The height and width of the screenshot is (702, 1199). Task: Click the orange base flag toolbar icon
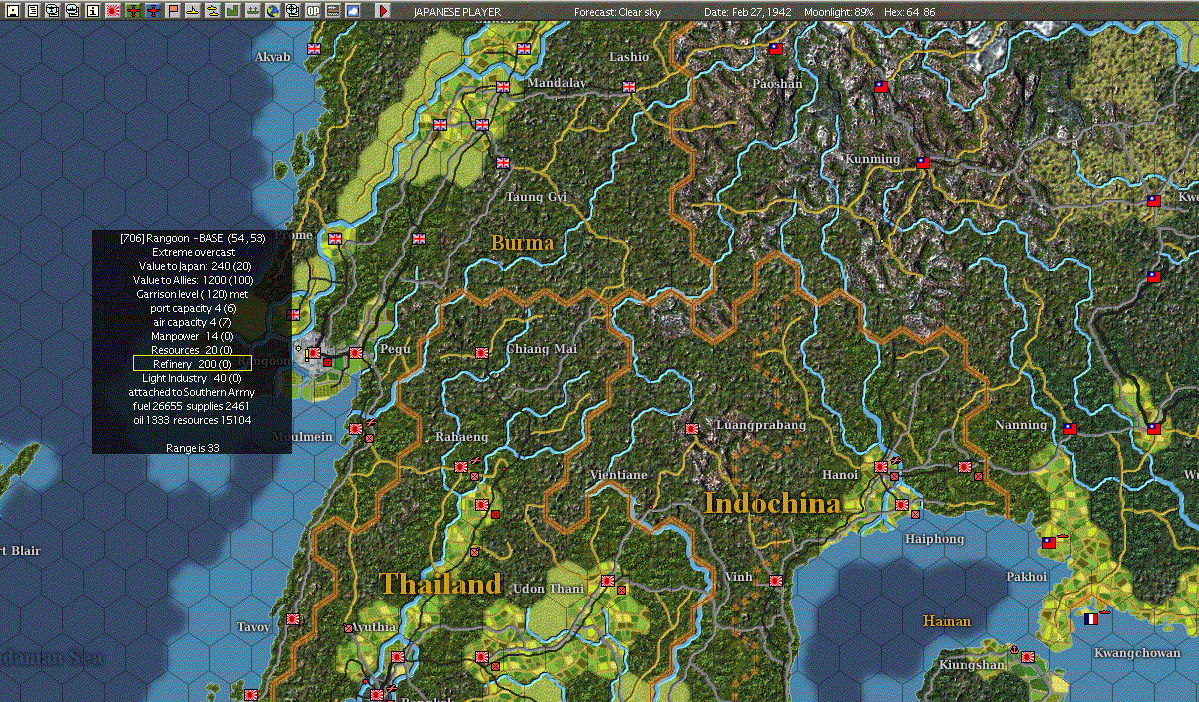tap(173, 11)
